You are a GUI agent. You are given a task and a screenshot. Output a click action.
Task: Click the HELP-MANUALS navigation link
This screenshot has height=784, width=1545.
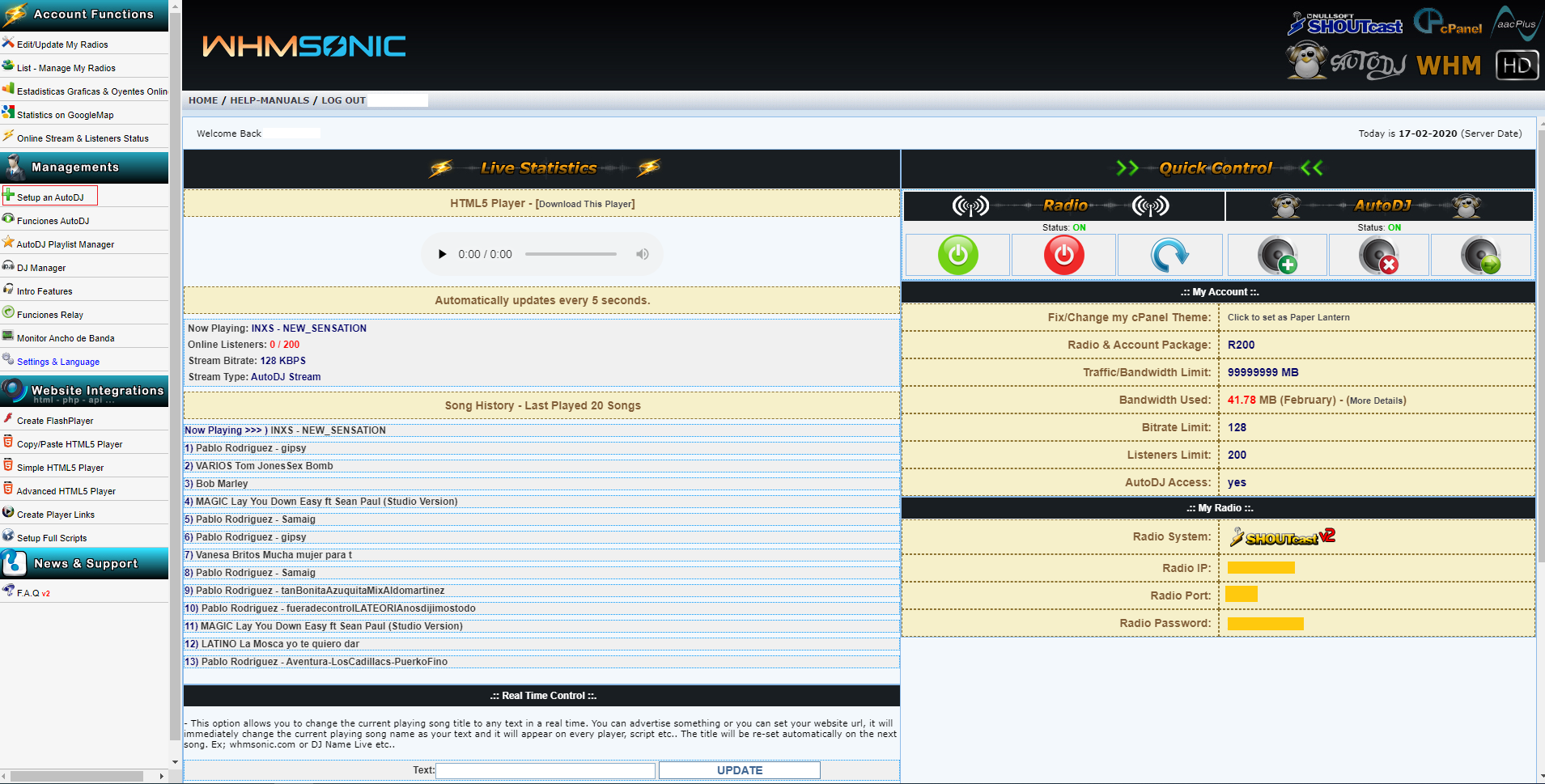[270, 100]
